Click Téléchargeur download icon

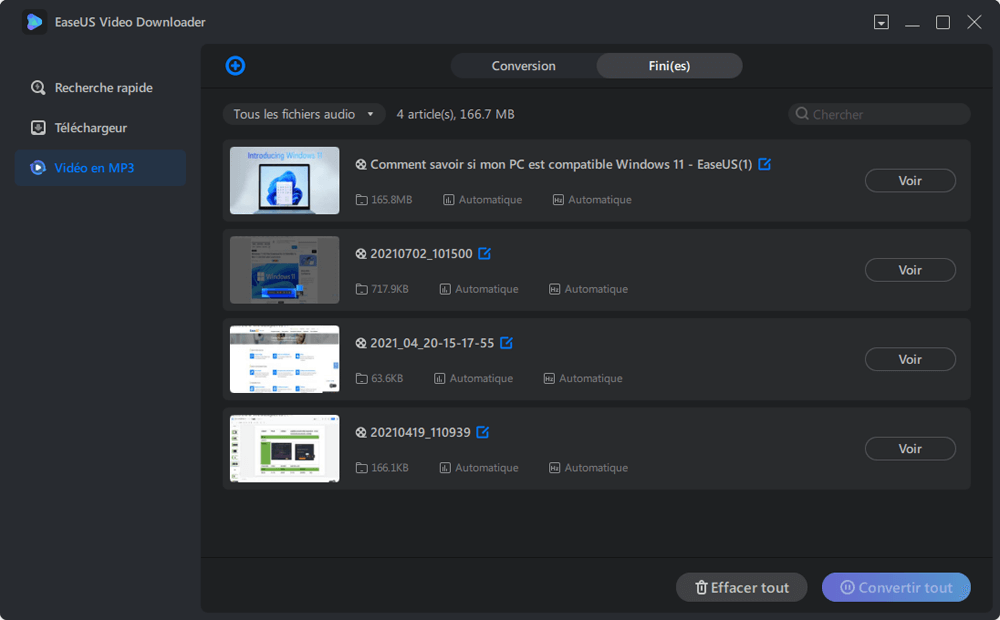[x=38, y=128]
